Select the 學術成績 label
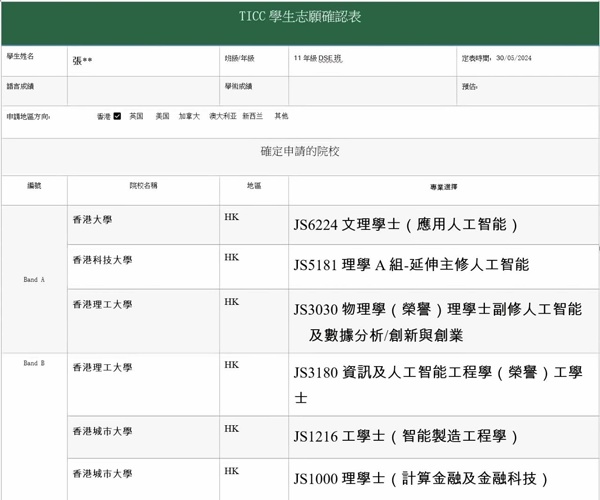Screen dimensions: 600x500 click(238, 86)
